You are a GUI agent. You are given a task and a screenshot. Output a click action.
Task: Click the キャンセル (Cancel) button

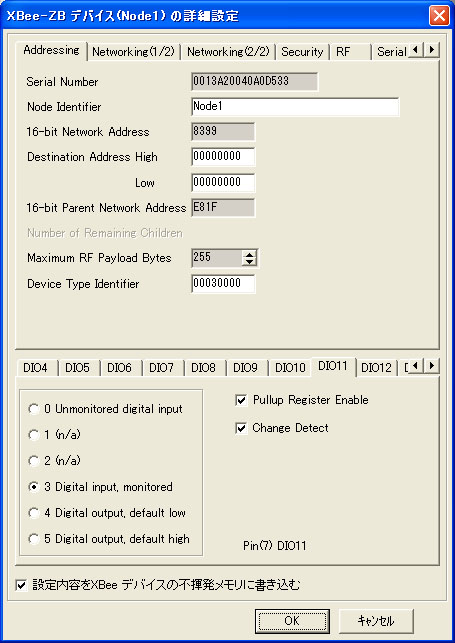(376, 621)
